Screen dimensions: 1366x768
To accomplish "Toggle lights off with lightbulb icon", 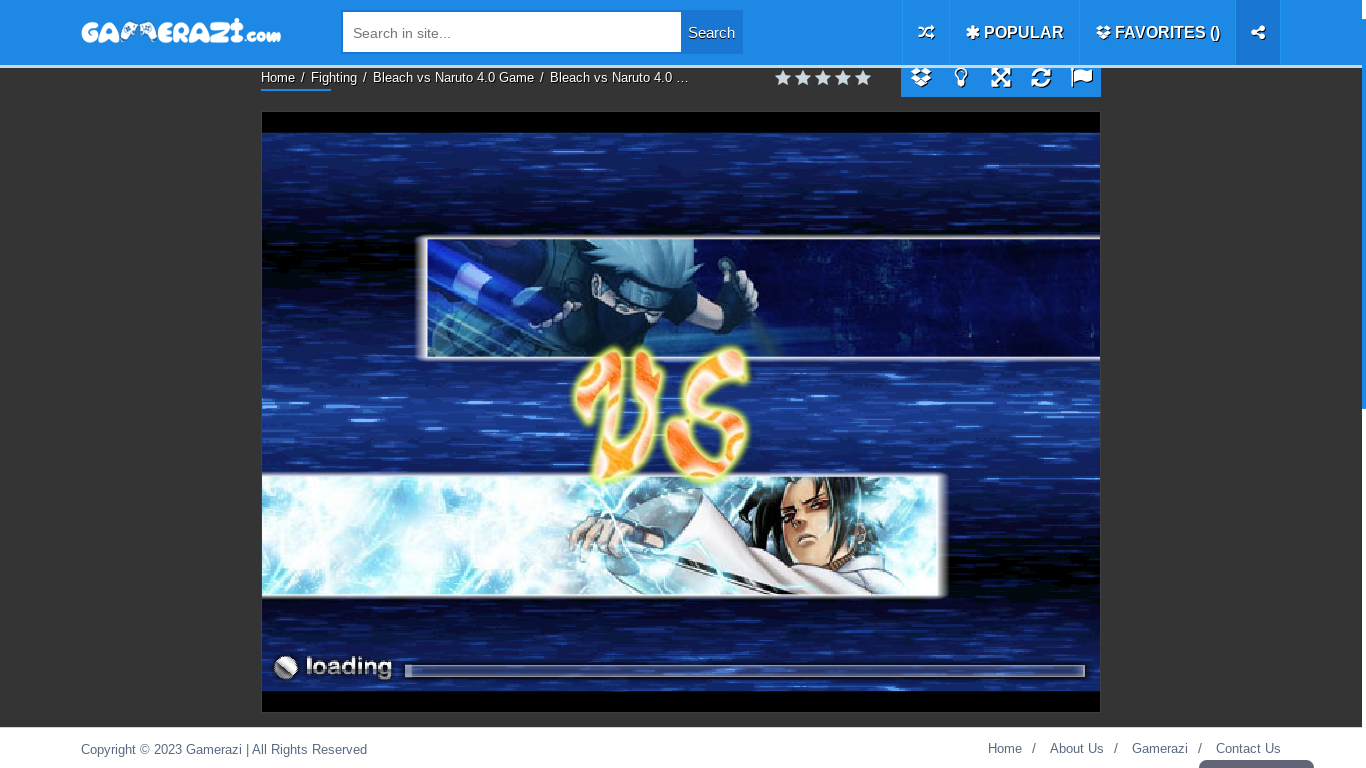I will tap(961, 78).
